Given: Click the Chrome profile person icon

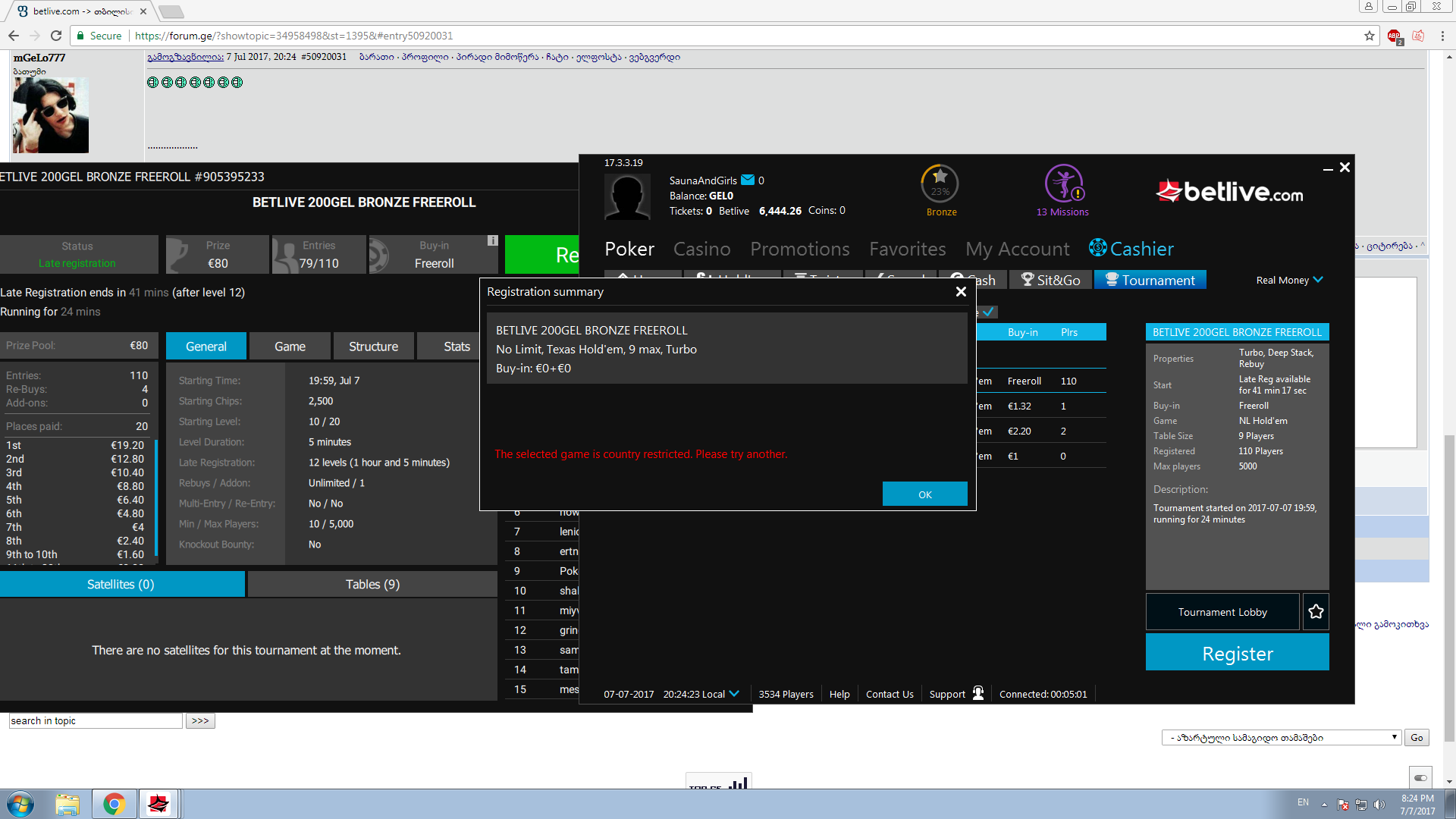Looking at the screenshot, I should point(1369,7).
